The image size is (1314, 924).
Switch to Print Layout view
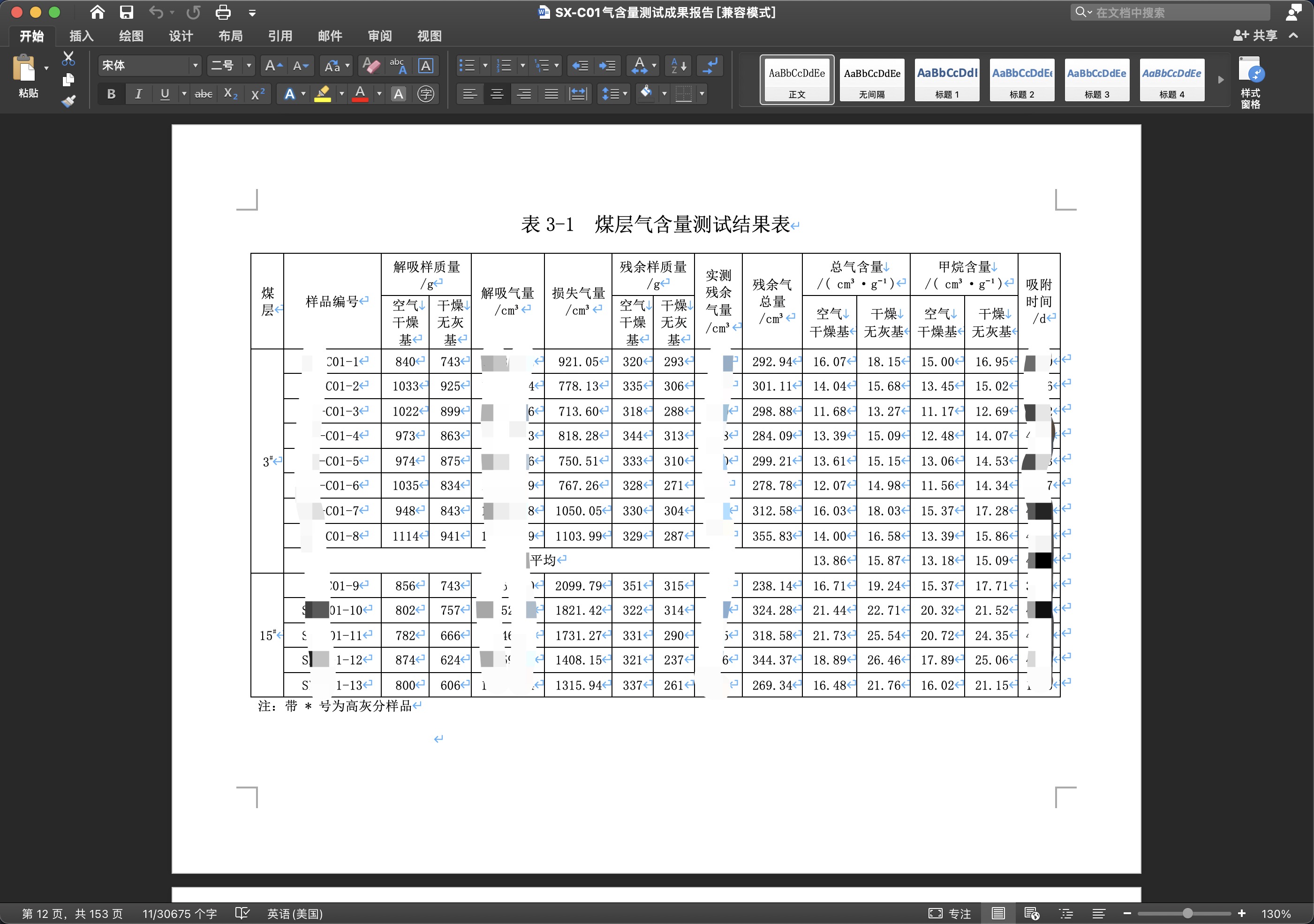click(998, 914)
